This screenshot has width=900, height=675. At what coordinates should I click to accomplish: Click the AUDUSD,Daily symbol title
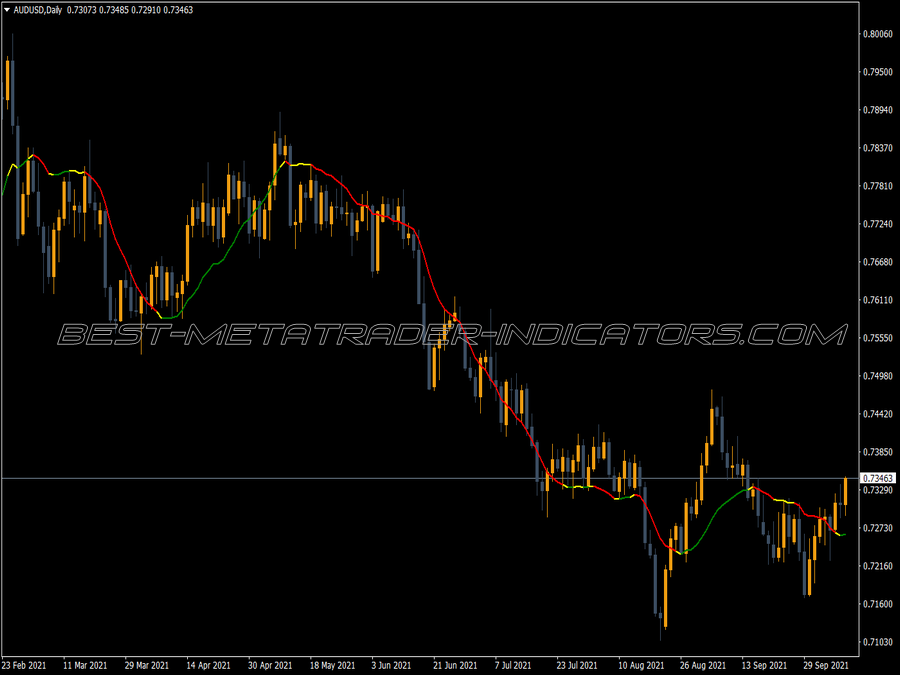point(37,10)
